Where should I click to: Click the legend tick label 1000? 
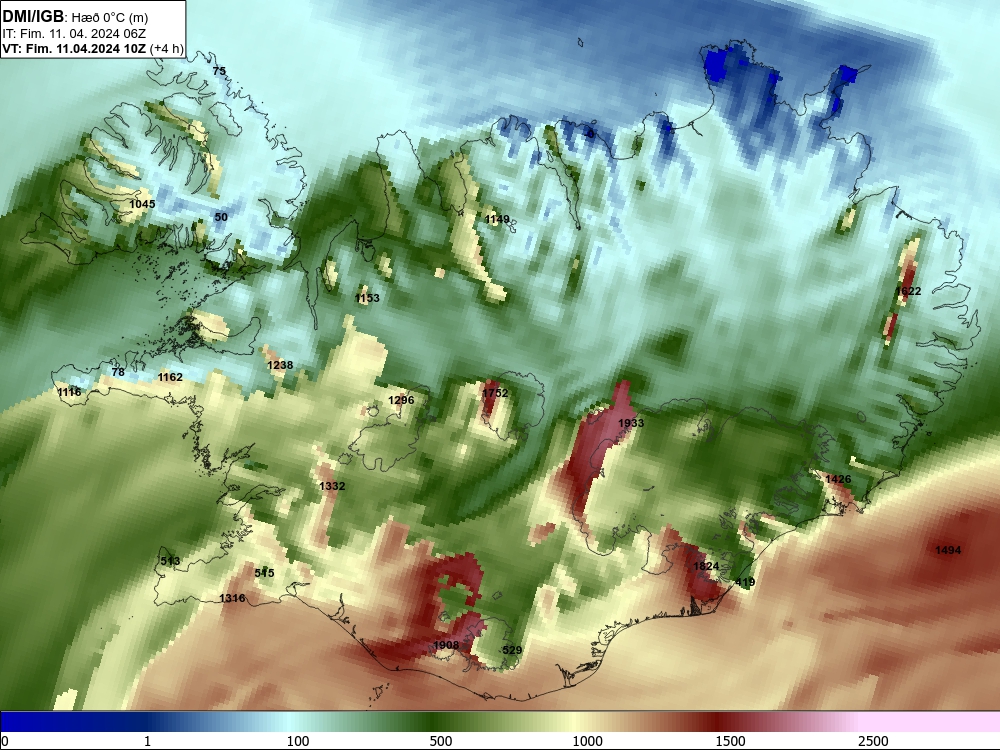587,741
